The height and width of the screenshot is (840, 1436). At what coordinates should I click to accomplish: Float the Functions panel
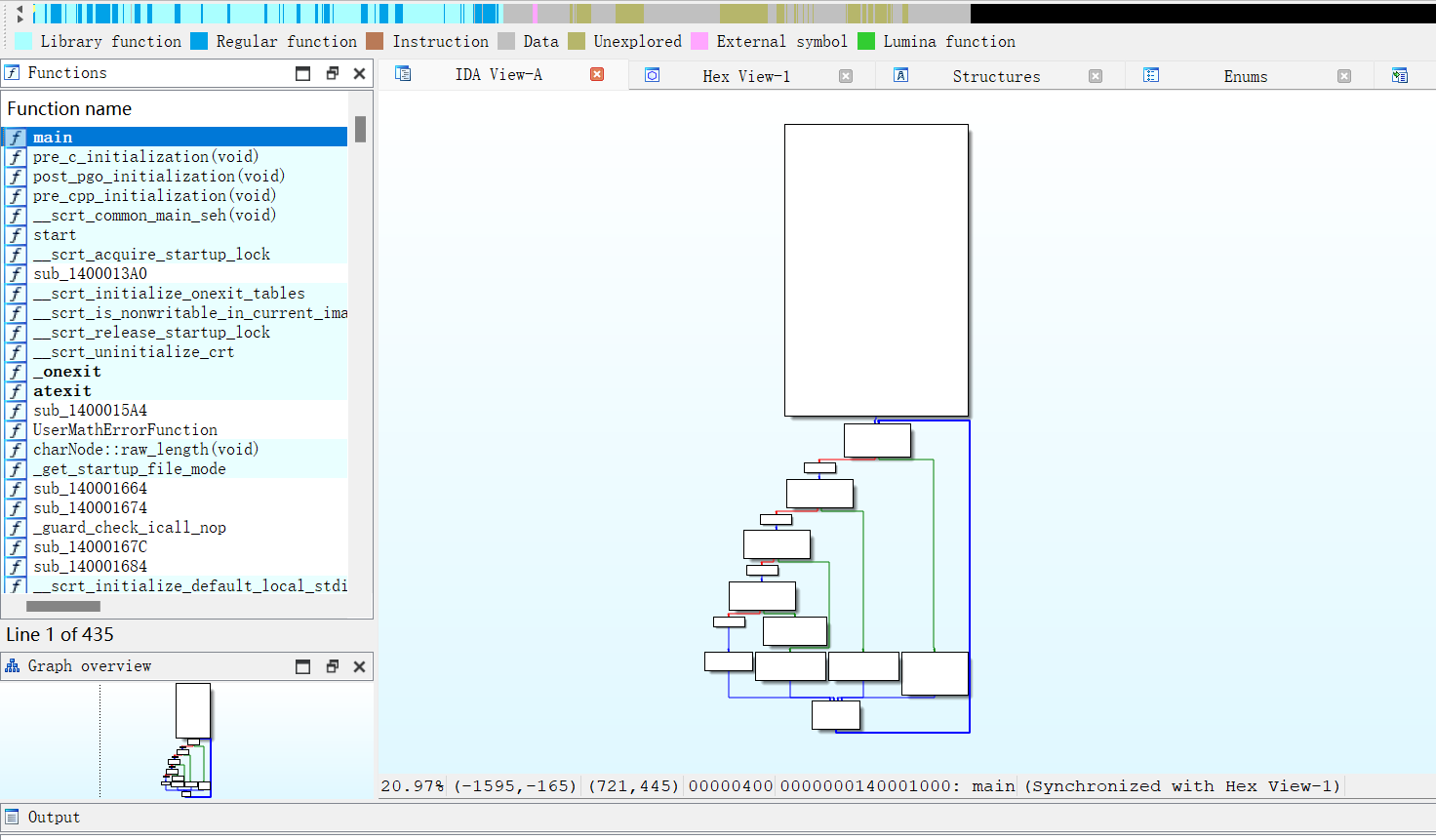click(332, 73)
